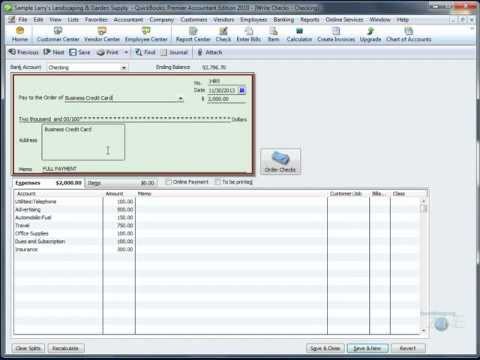Click the check number field

[227, 81]
